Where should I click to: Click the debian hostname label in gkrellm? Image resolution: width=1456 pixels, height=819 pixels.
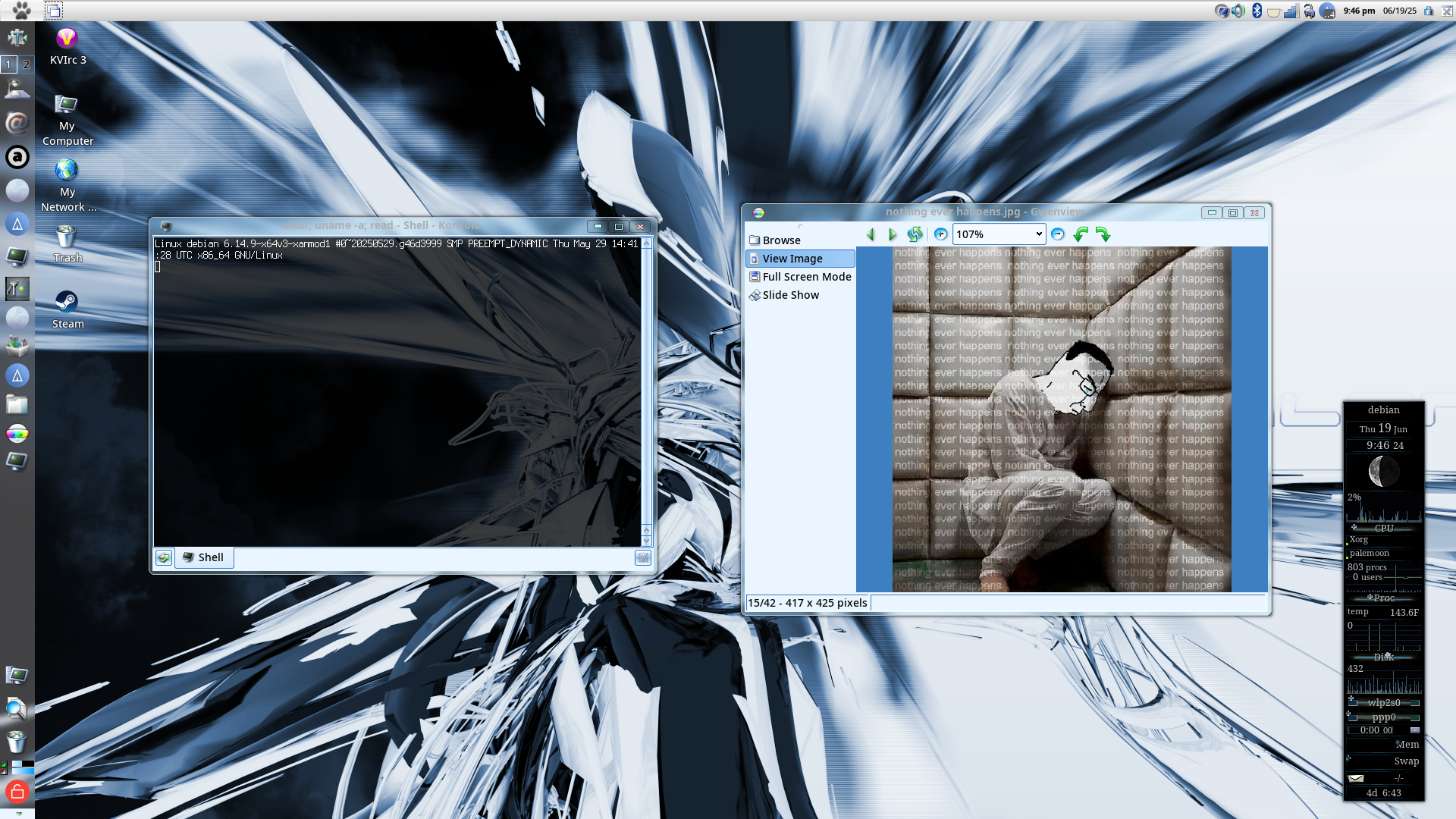click(1384, 410)
